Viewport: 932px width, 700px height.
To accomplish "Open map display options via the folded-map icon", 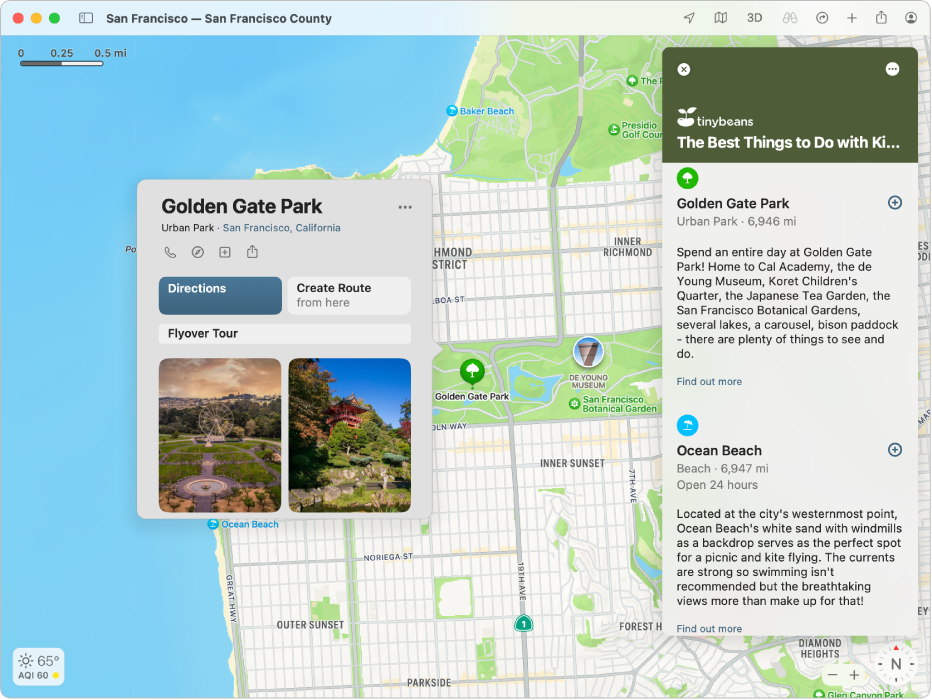I will coord(722,17).
